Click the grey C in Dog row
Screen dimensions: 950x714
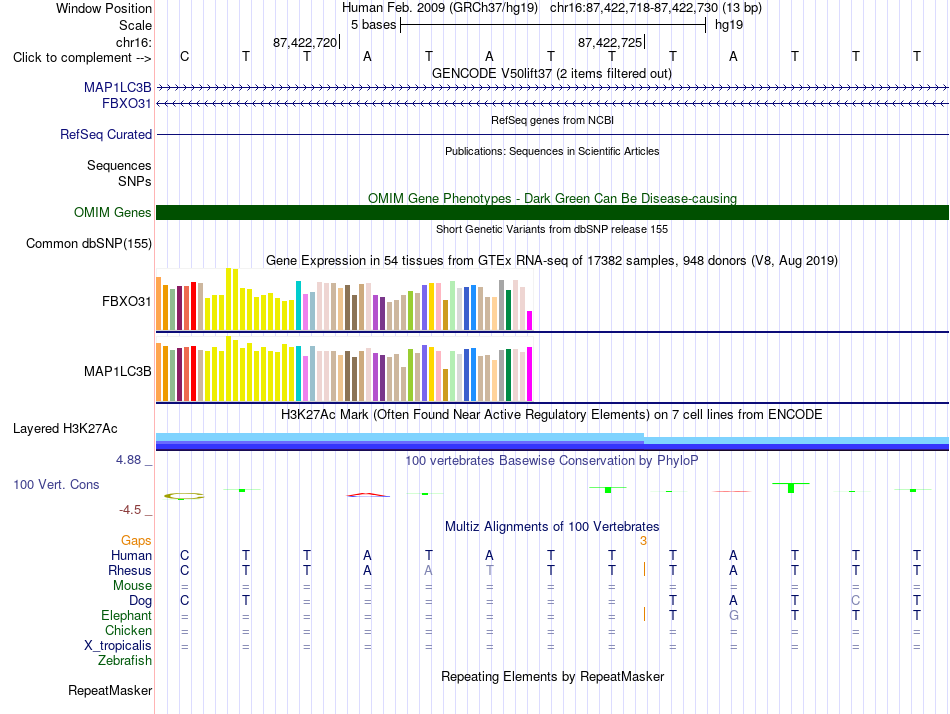855,600
